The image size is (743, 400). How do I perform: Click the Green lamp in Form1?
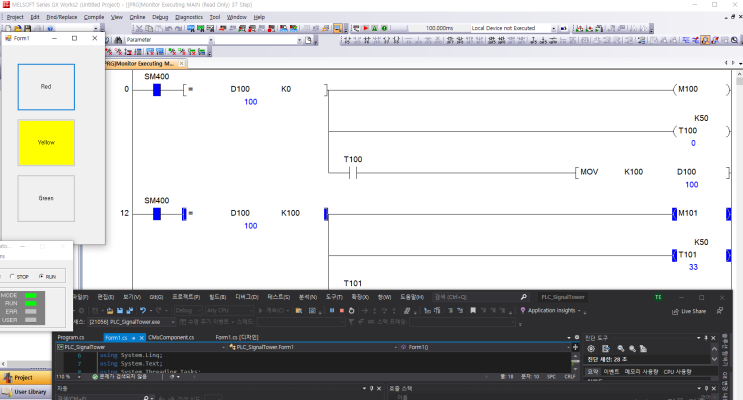(46, 198)
